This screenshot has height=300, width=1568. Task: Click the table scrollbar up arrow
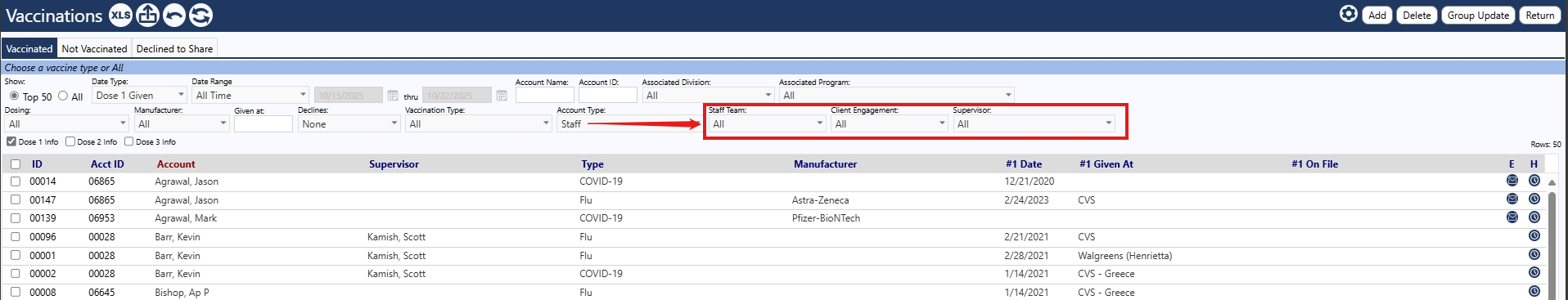tap(1552, 182)
